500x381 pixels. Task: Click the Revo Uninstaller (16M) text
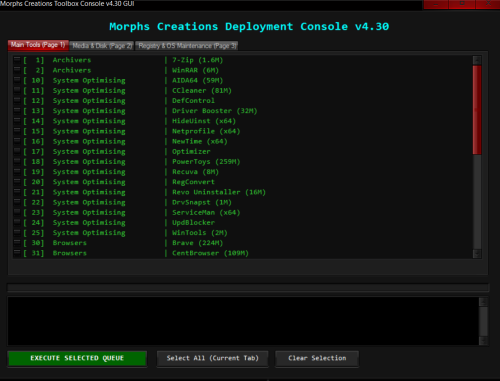click(219, 192)
